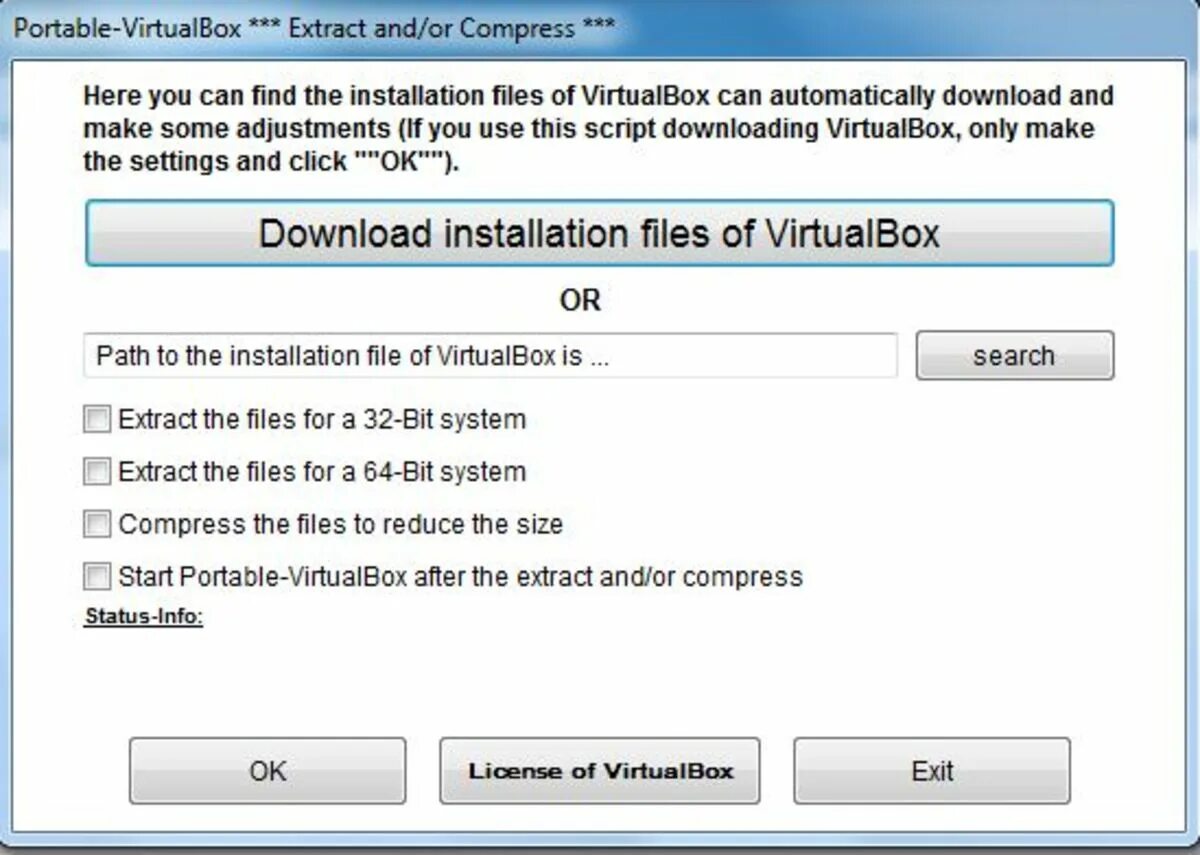The image size is (1200, 855).
Task: Click 'Extract and/or Compress' in window title
Action: point(431,27)
